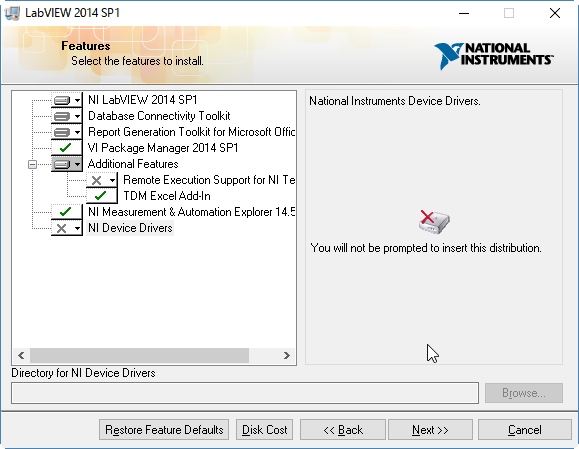Click the Directory for NI Device Drivers field
Screen dimensions: 579x449
coord(245,393)
